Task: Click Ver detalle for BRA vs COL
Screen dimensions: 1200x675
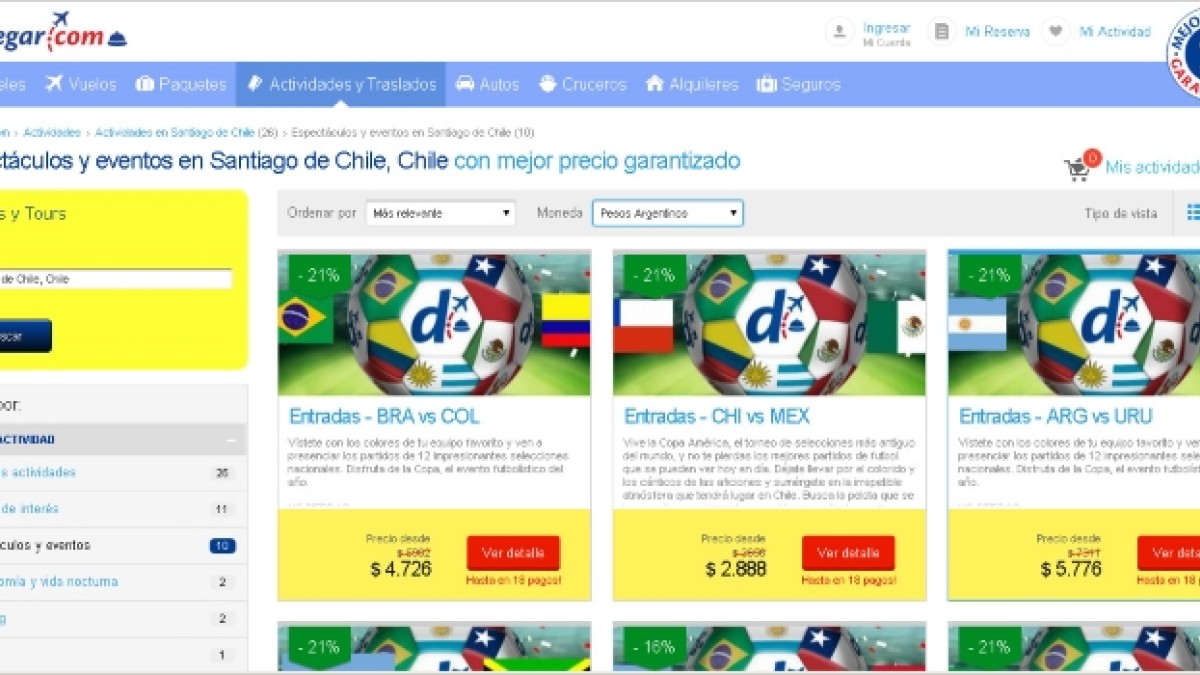Action: (x=513, y=553)
